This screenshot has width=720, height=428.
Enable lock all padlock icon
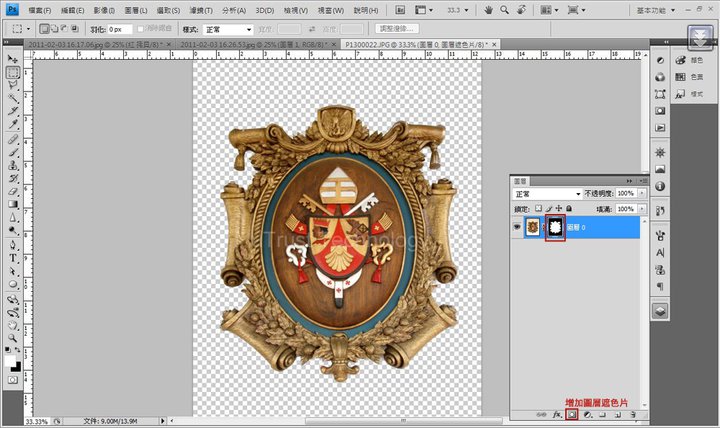pyautogui.click(x=569, y=208)
